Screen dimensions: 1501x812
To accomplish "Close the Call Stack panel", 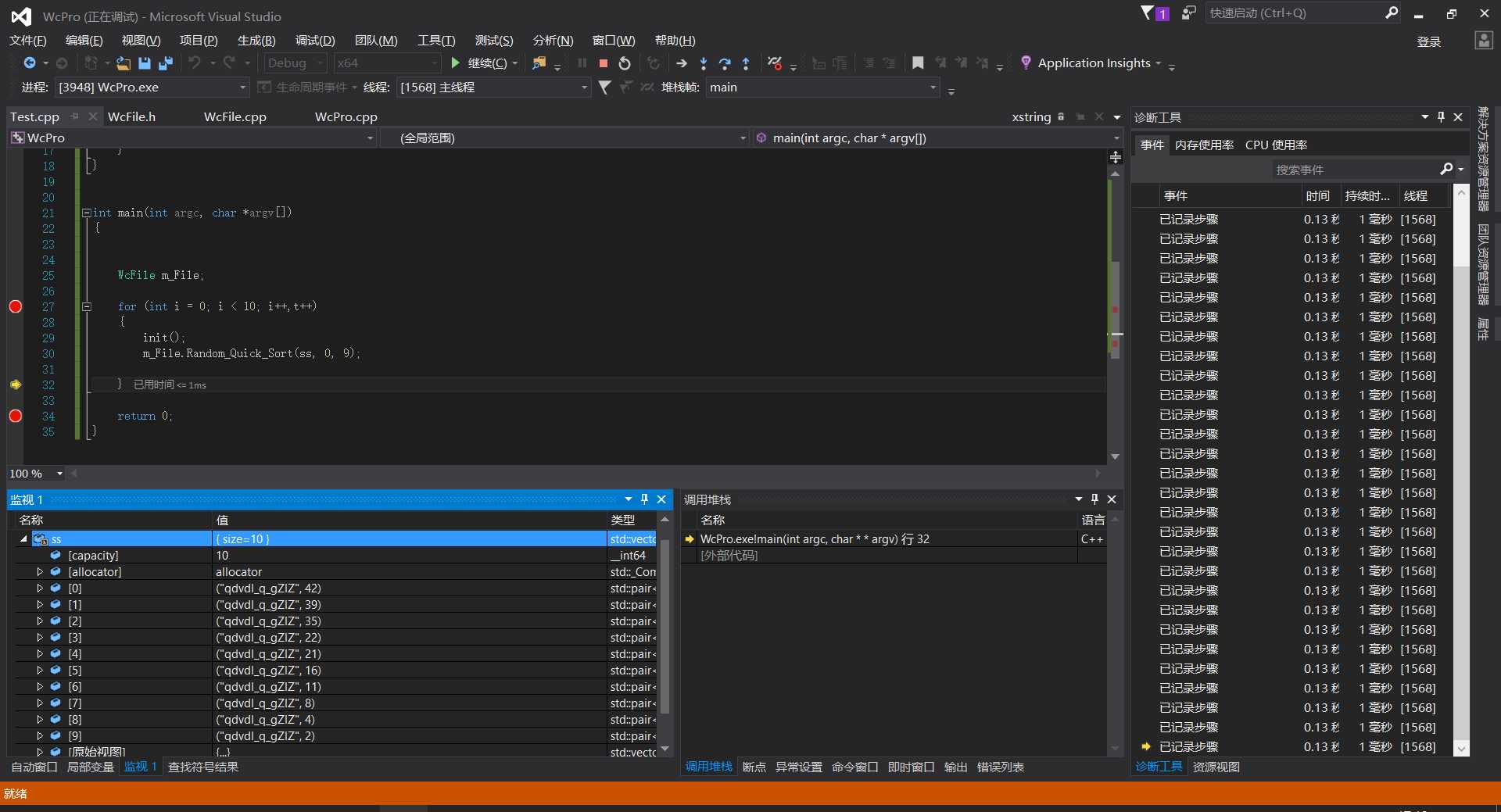I will (x=1112, y=499).
